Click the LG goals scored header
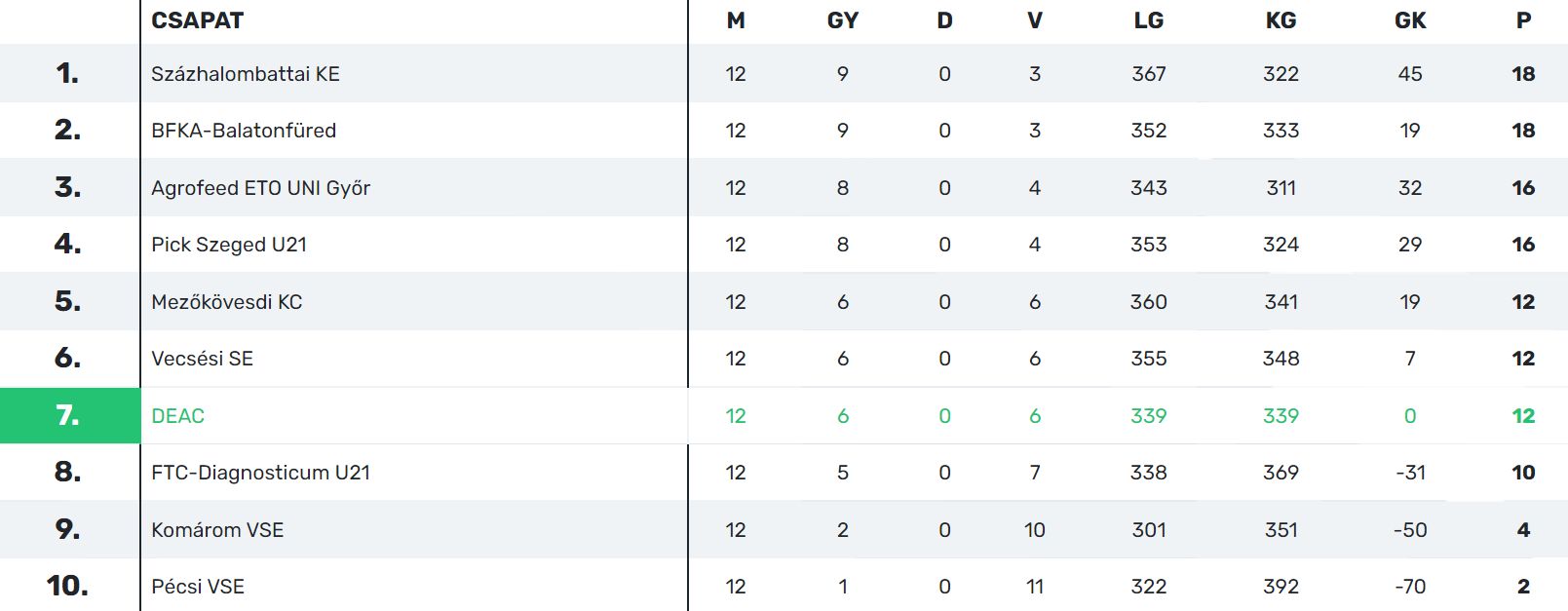 1148,20
